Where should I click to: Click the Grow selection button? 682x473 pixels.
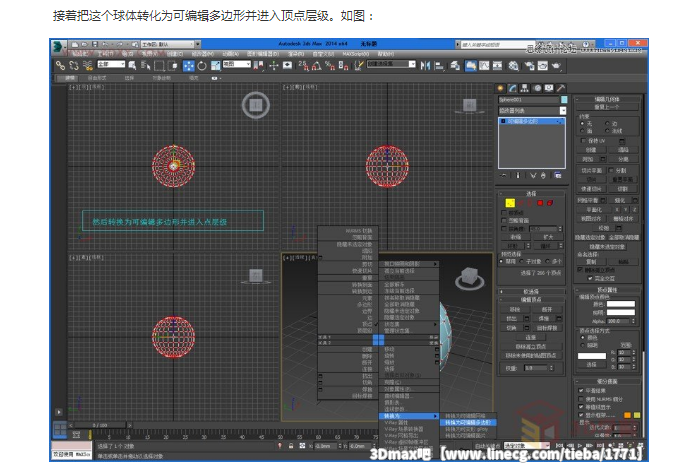coord(548,237)
